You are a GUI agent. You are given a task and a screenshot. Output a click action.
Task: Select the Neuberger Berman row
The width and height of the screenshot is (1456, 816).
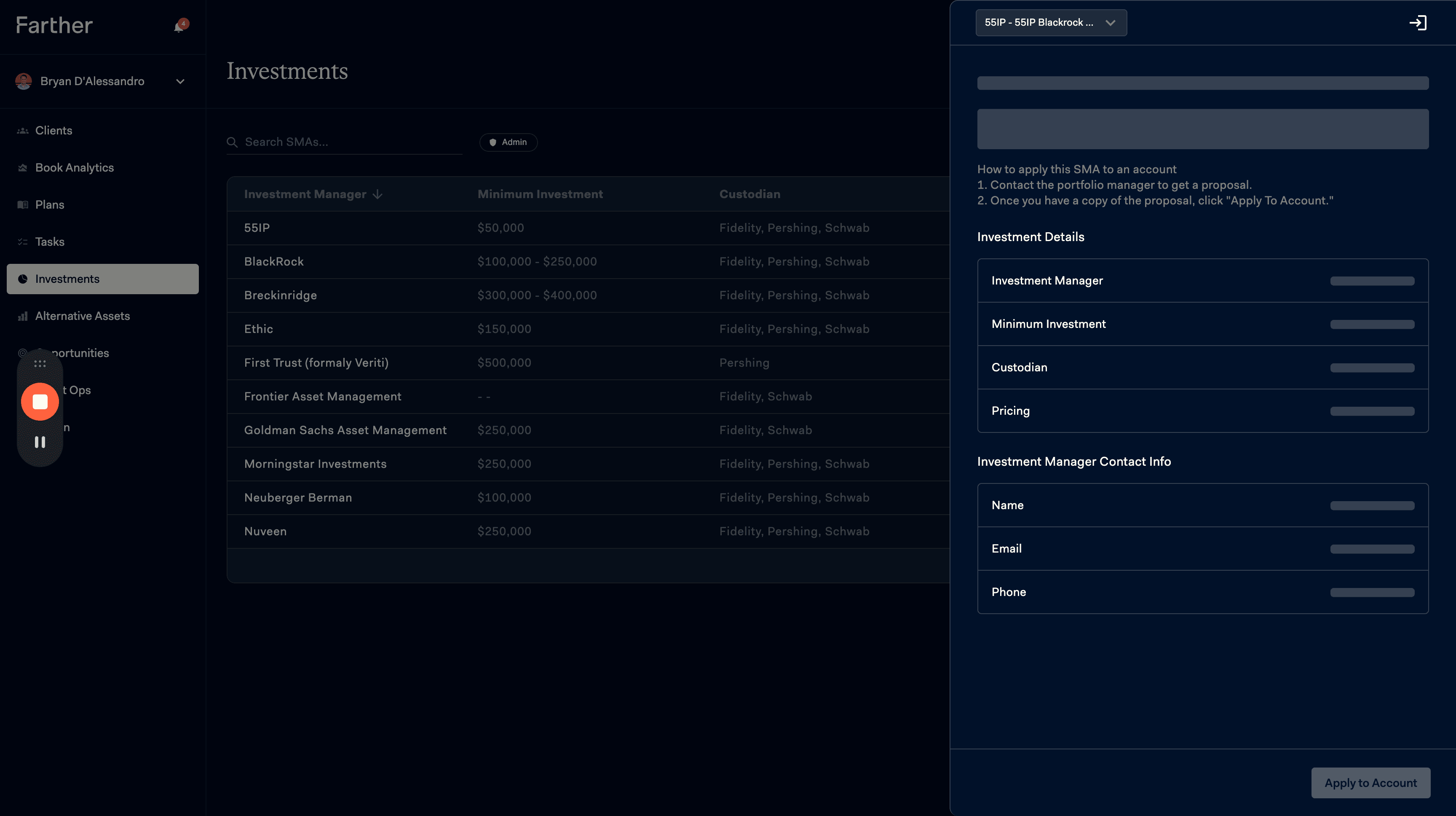588,498
